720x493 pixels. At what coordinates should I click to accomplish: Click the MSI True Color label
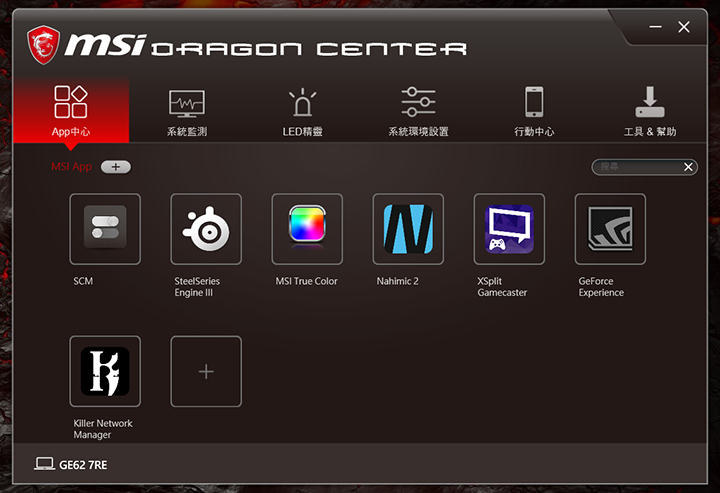coord(306,281)
